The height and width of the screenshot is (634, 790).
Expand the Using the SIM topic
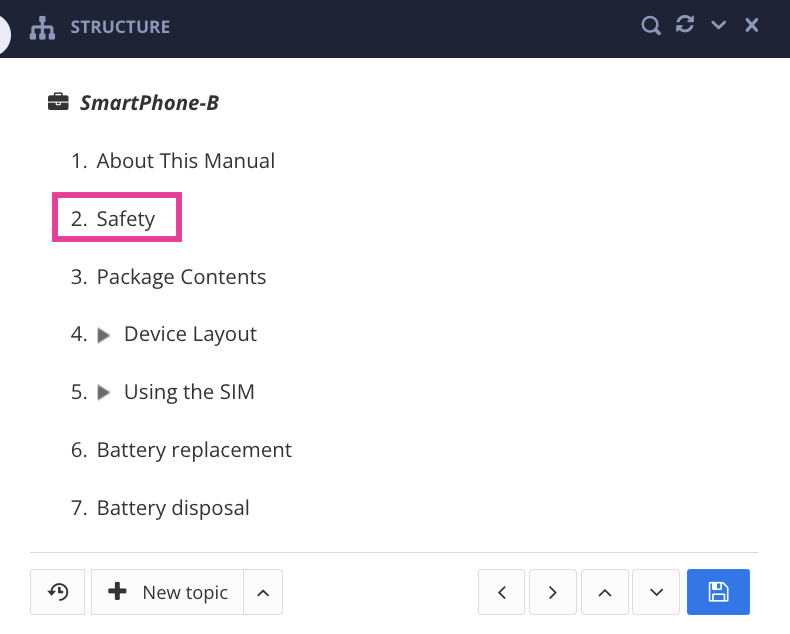(x=104, y=393)
